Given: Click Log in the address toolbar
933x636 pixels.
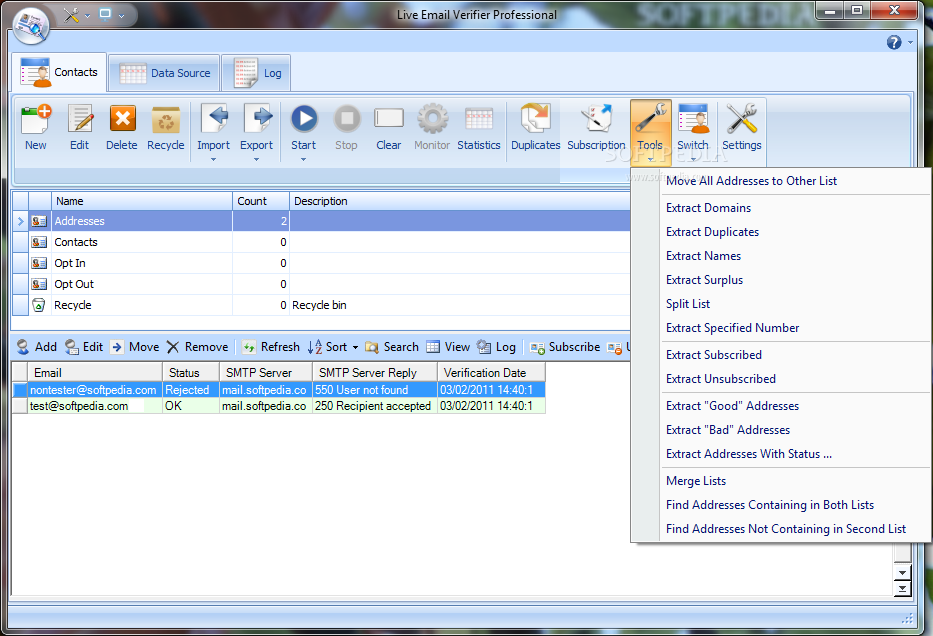Looking at the screenshot, I should [496, 347].
